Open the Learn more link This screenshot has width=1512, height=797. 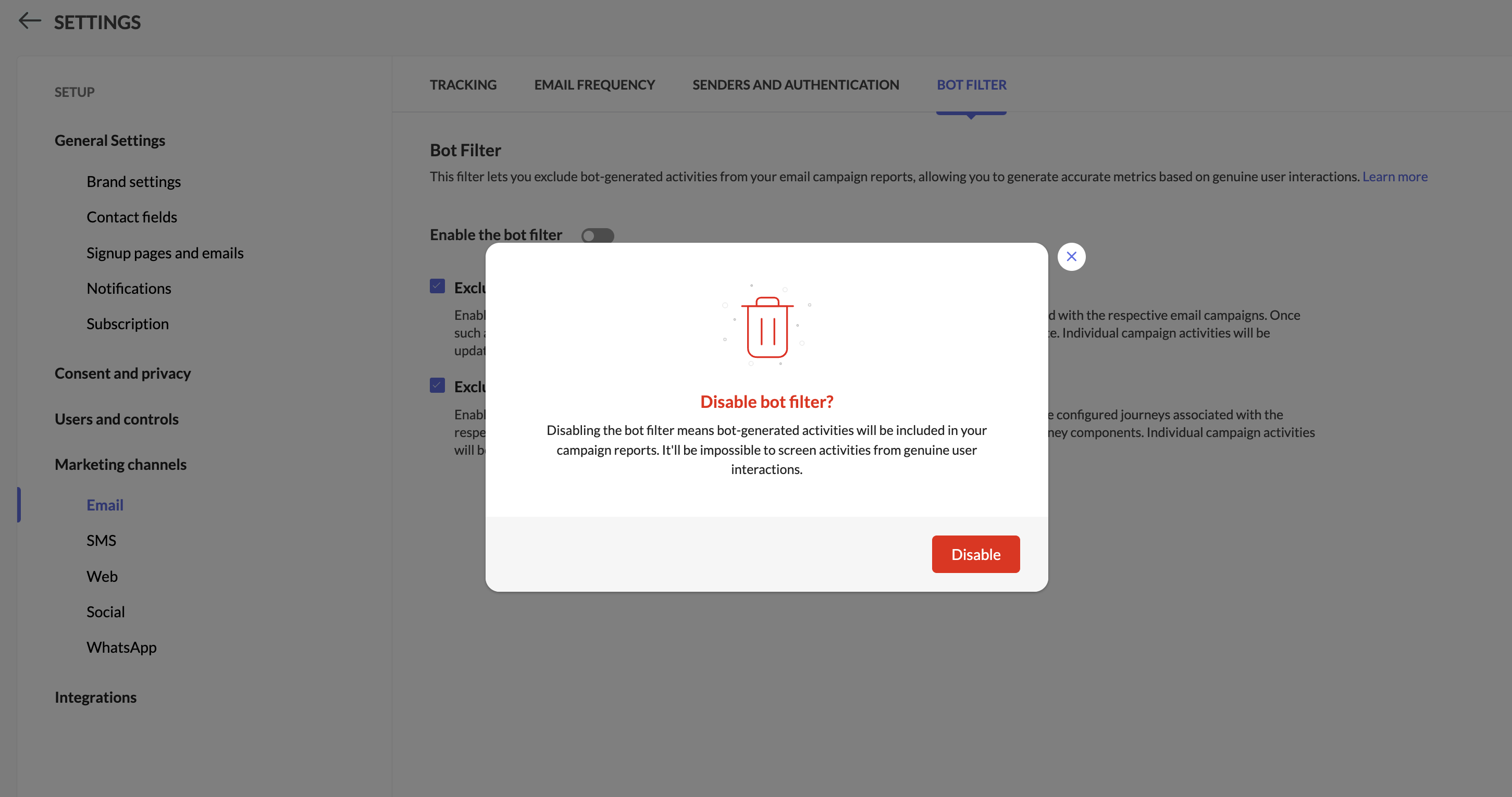[x=1395, y=177]
